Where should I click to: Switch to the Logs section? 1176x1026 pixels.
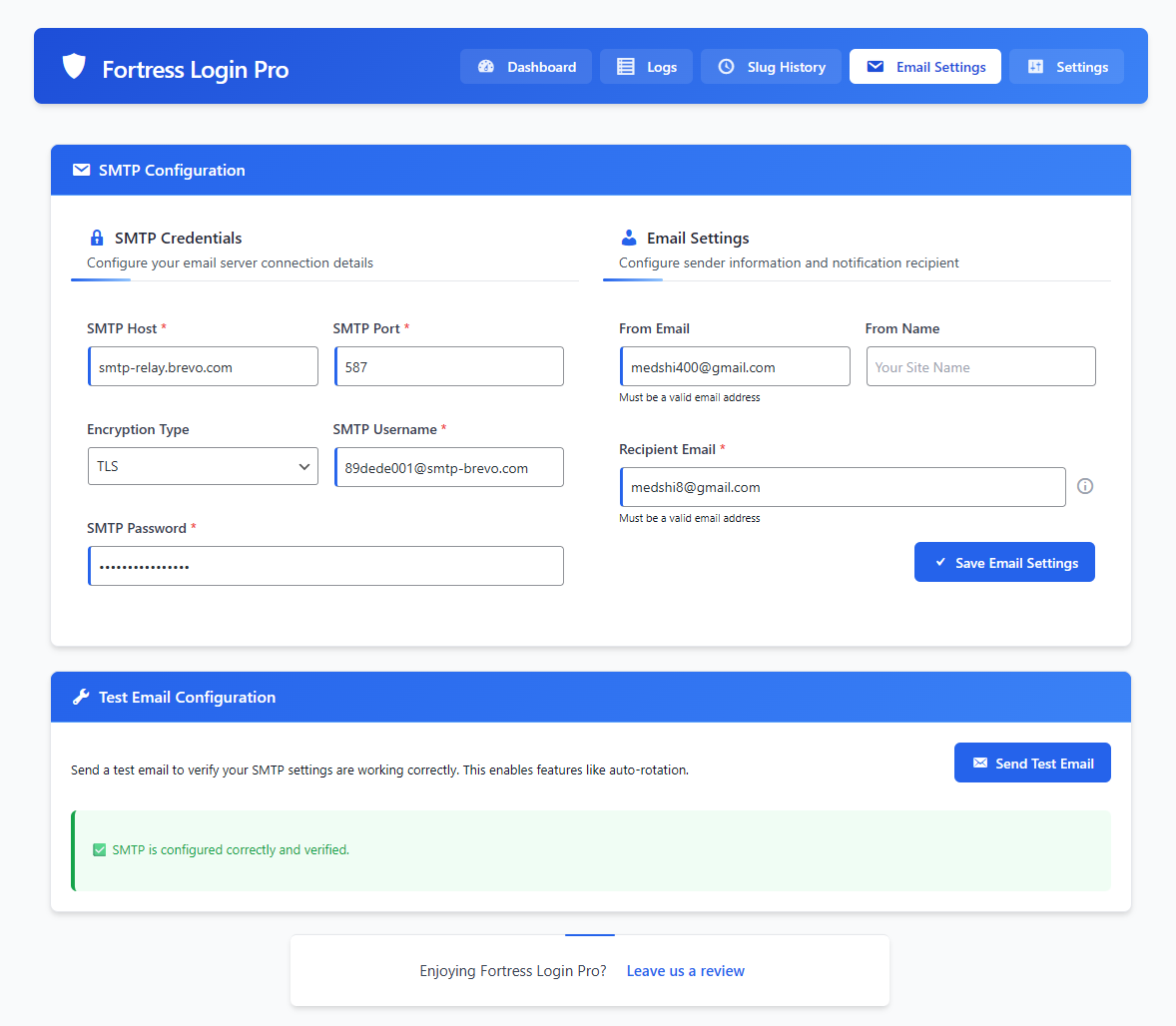(646, 66)
